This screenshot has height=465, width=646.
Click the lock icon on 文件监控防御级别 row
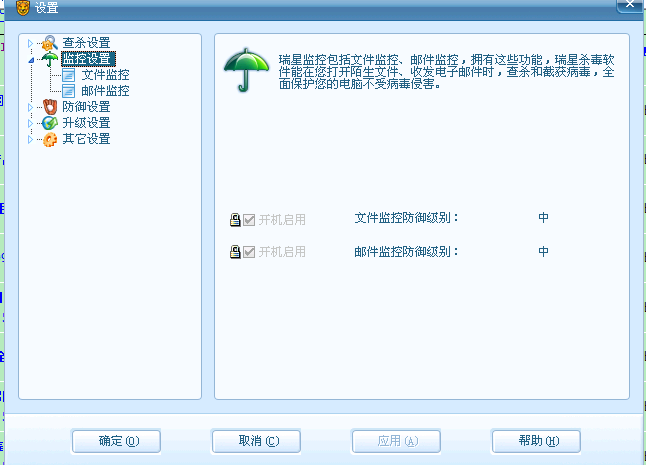coord(235,220)
